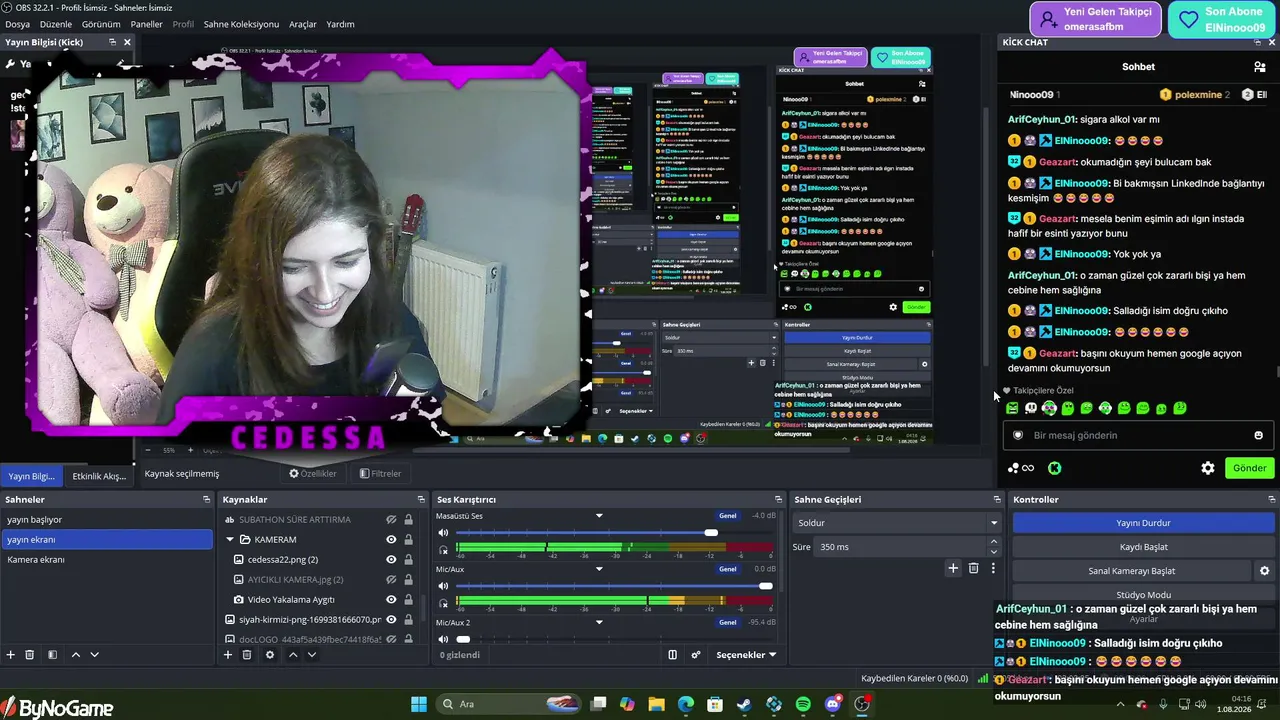Open Steam from the taskbar
Screen dimensions: 1280x720
click(x=744, y=704)
